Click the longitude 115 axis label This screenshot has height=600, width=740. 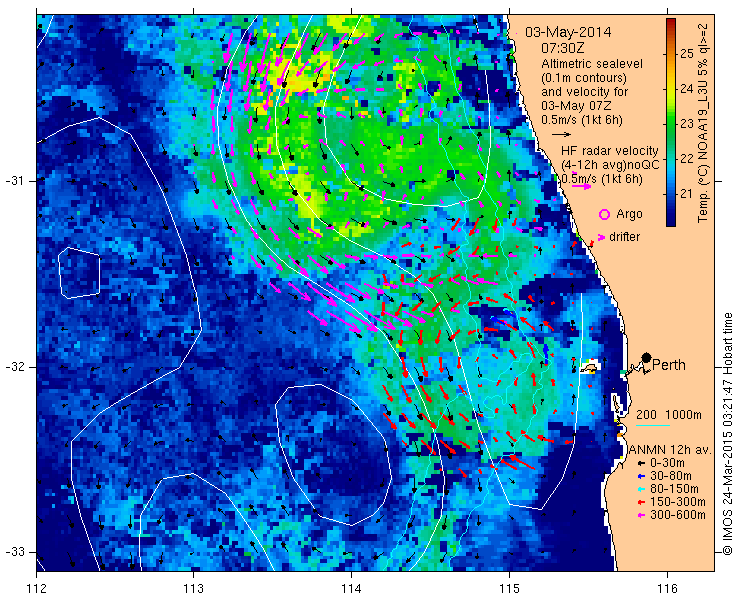tap(509, 589)
